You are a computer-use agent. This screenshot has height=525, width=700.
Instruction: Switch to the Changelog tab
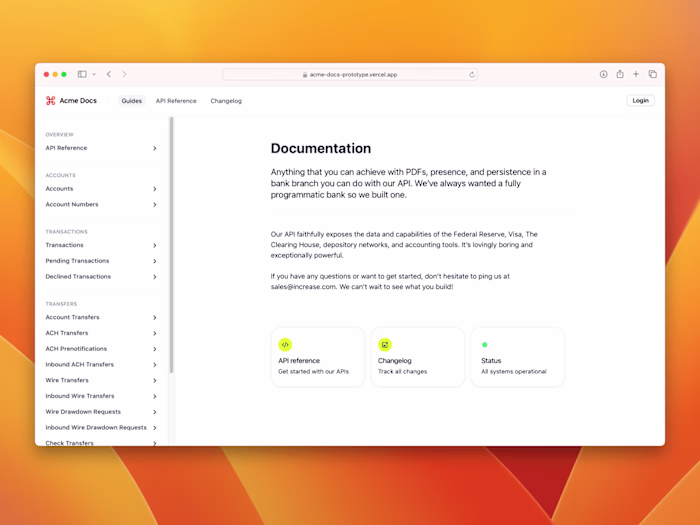coord(226,101)
